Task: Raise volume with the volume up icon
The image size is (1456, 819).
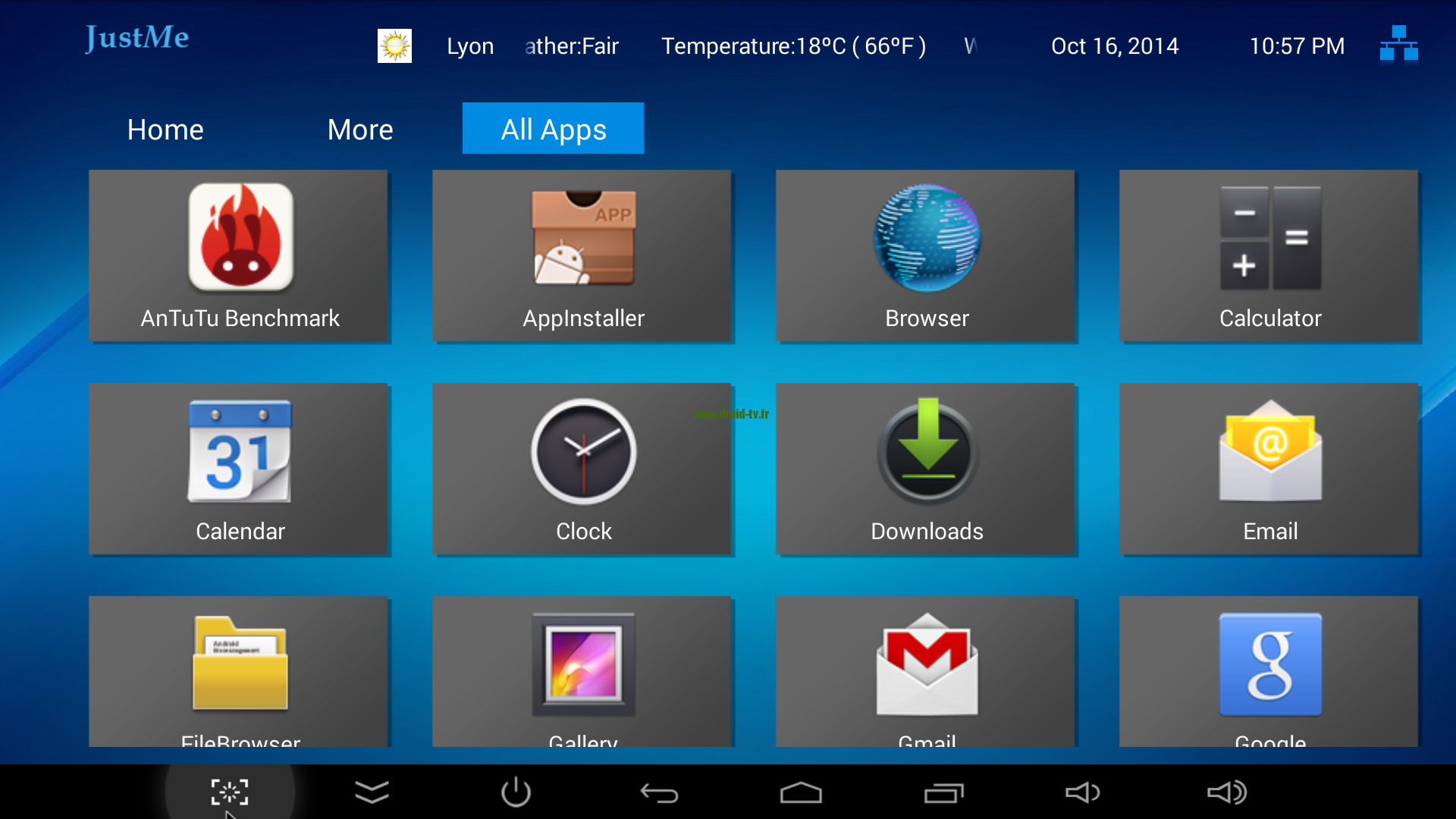Action: coord(1227,792)
